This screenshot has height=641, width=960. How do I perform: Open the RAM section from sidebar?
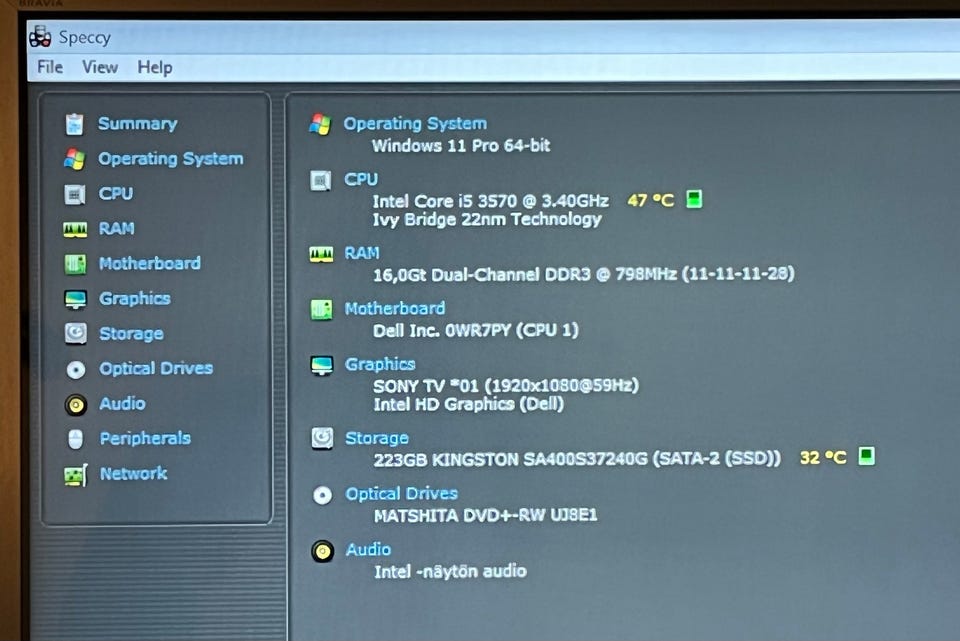click(116, 228)
